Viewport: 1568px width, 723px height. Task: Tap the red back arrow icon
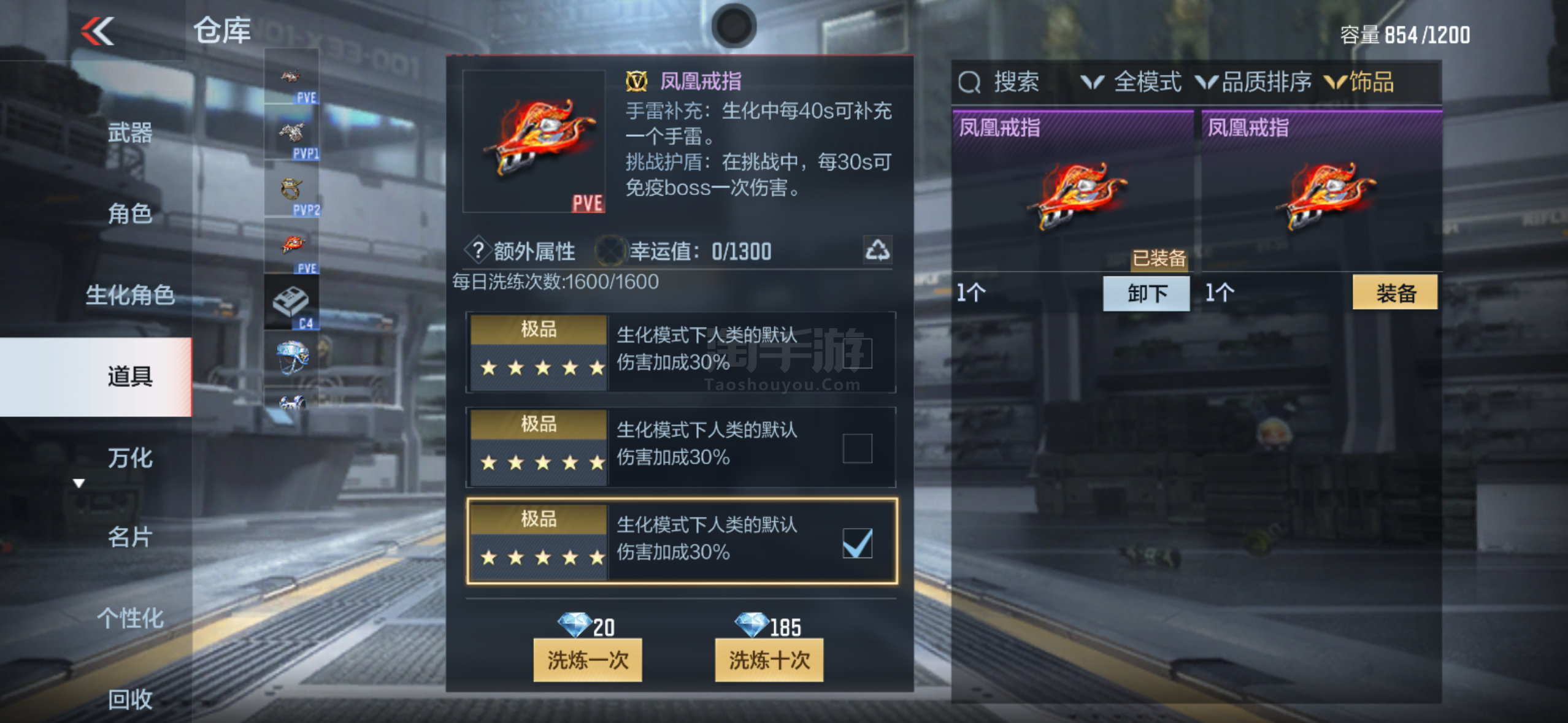click(98, 31)
